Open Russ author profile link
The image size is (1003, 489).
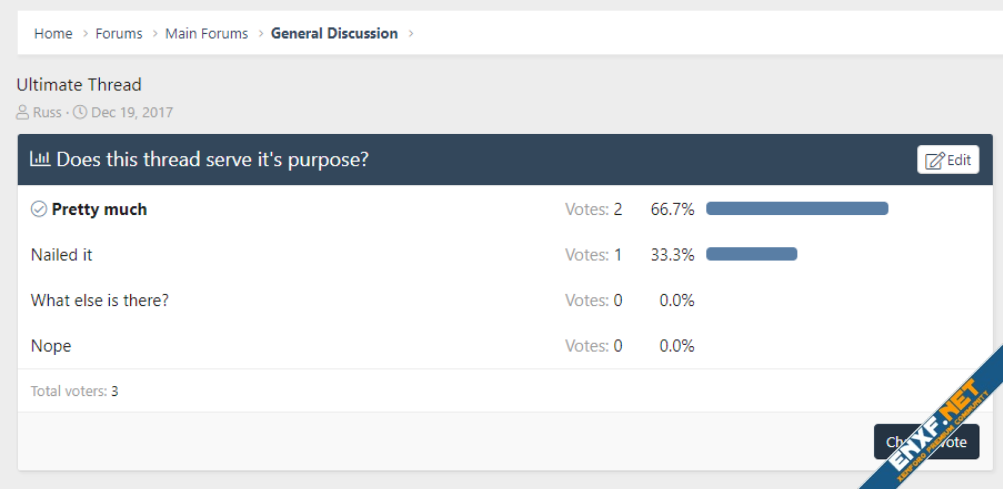[x=47, y=113]
